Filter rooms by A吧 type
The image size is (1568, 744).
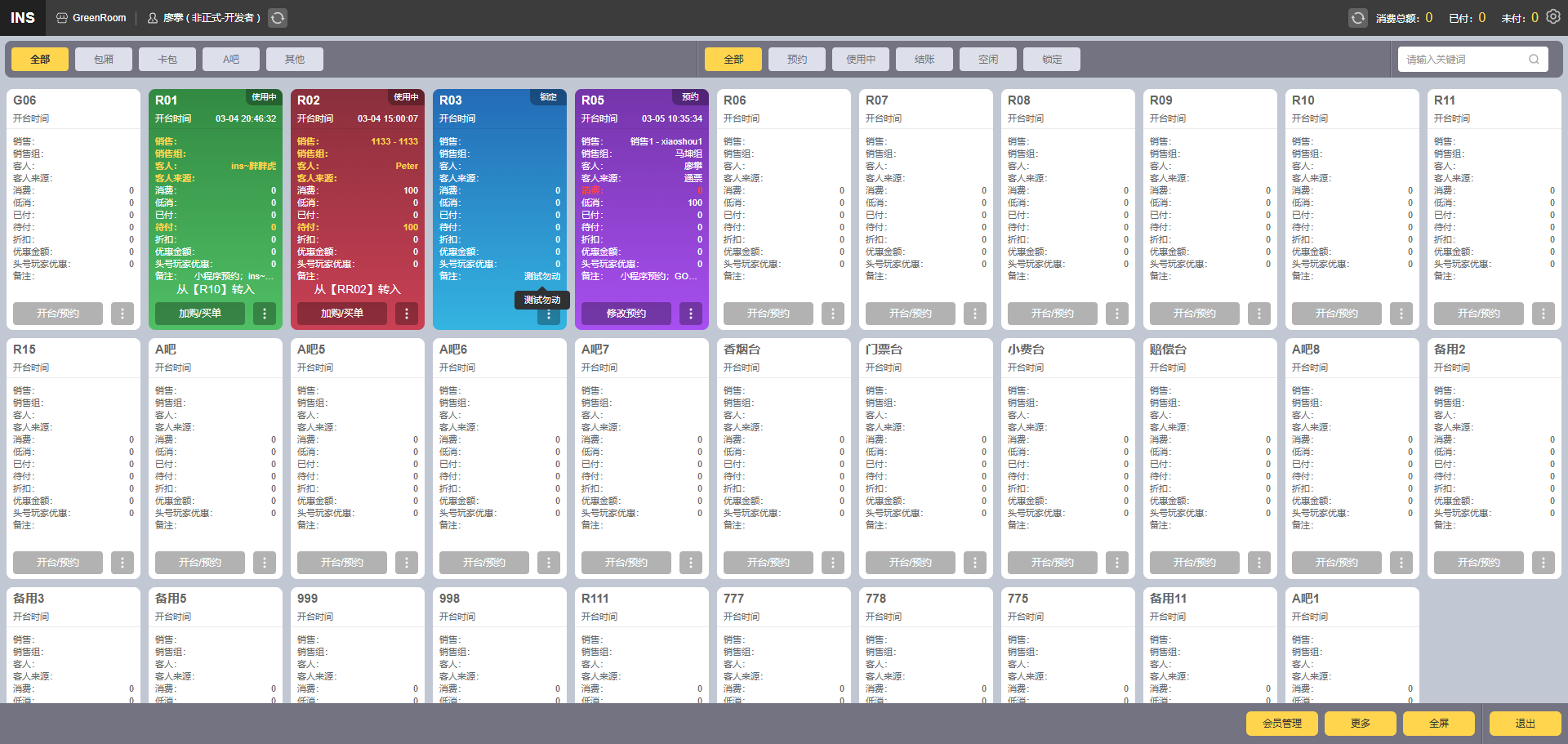[231, 60]
